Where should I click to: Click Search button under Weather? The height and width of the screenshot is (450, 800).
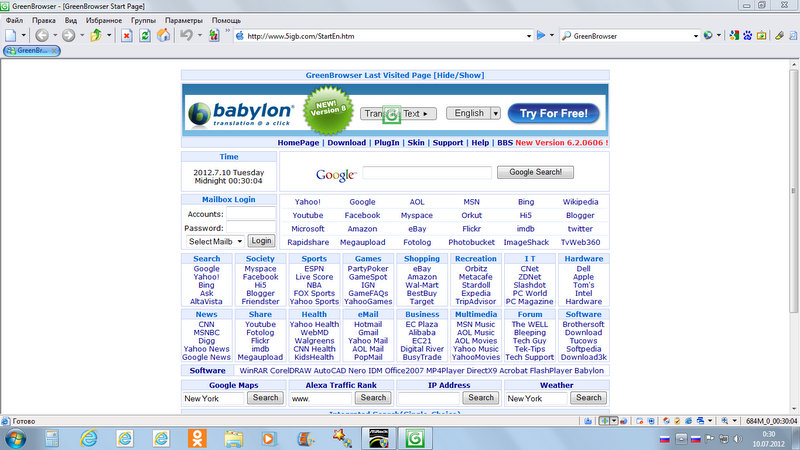589,398
